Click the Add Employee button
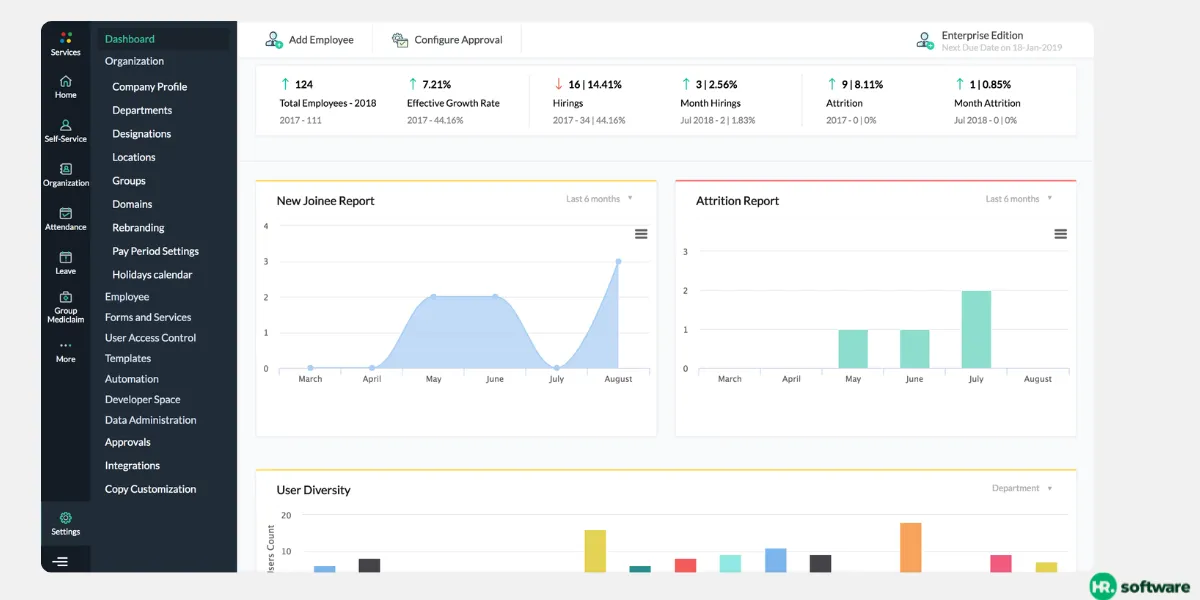Viewport: 1200px width, 600px height. pyautogui.click(x=309, y=40)
